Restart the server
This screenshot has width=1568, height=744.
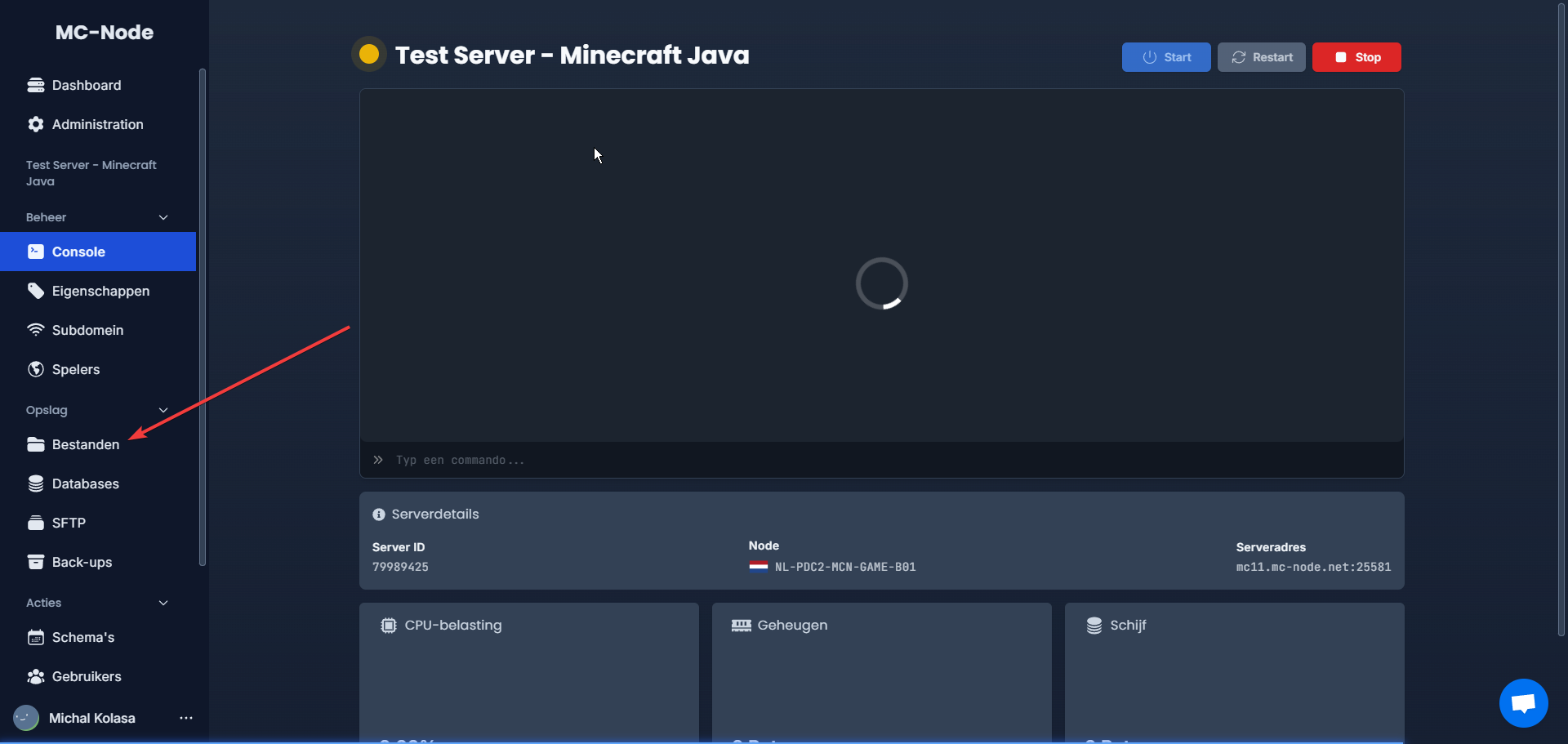[1262, 57]
